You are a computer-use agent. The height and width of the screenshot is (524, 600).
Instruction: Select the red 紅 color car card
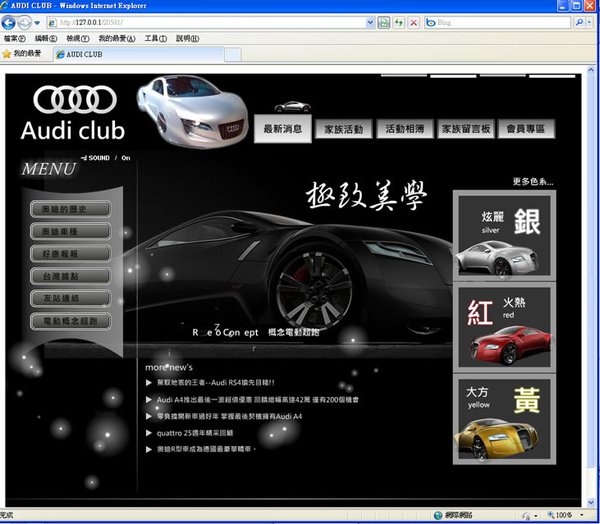pyautogui.click(x=504, y=327)
